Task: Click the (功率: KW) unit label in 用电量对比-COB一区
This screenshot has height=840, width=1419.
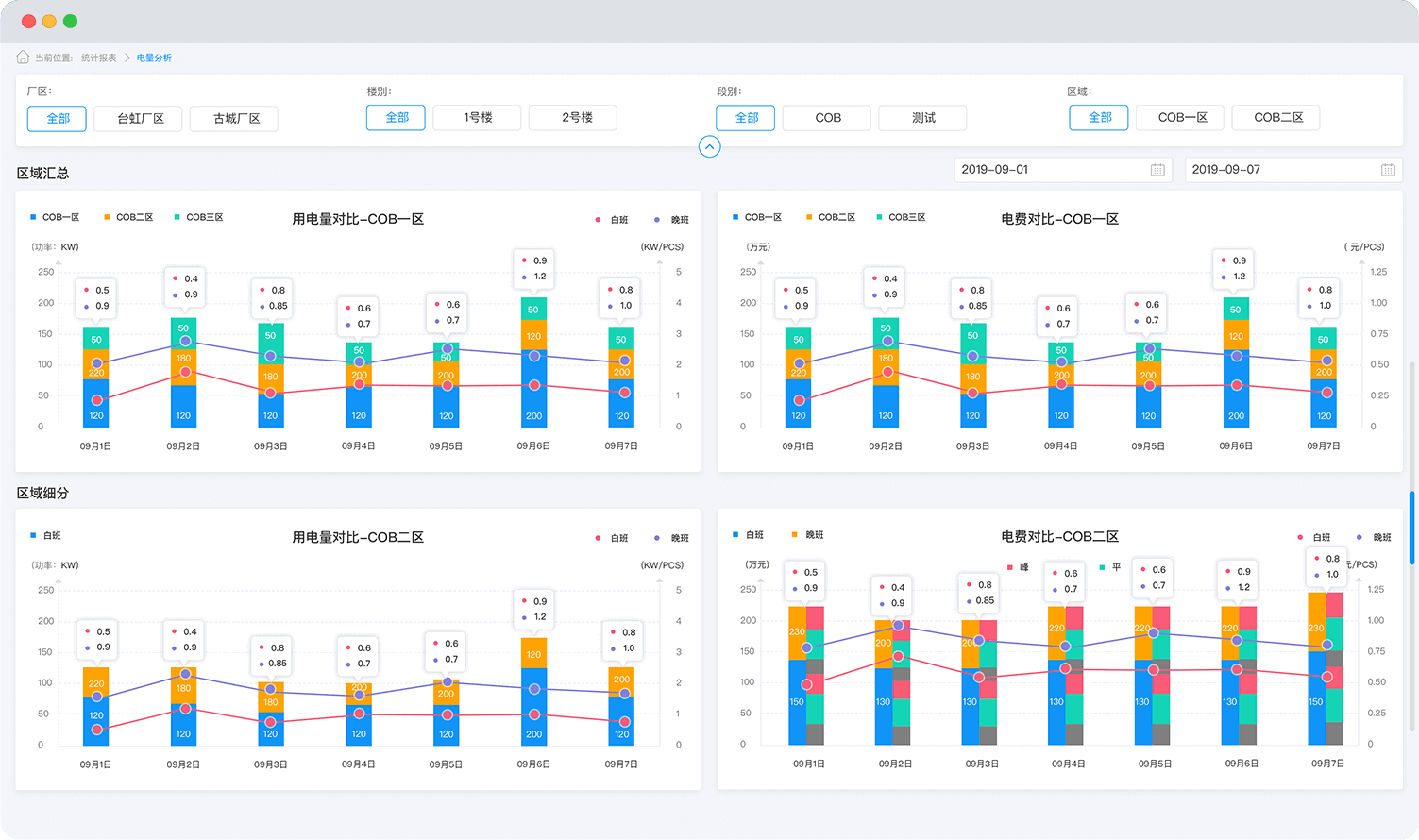Action: coord(56,247)
